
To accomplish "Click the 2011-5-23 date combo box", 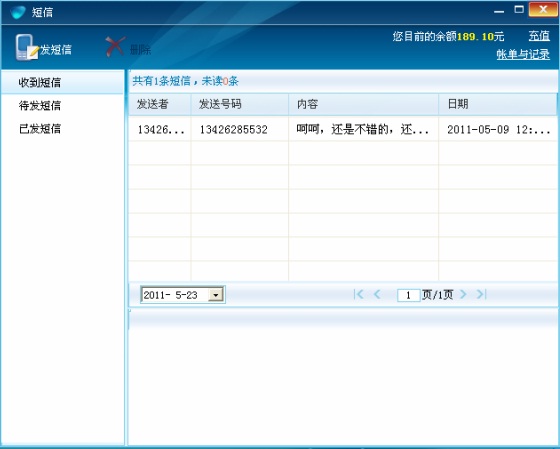I will click(x=183, y=295).
